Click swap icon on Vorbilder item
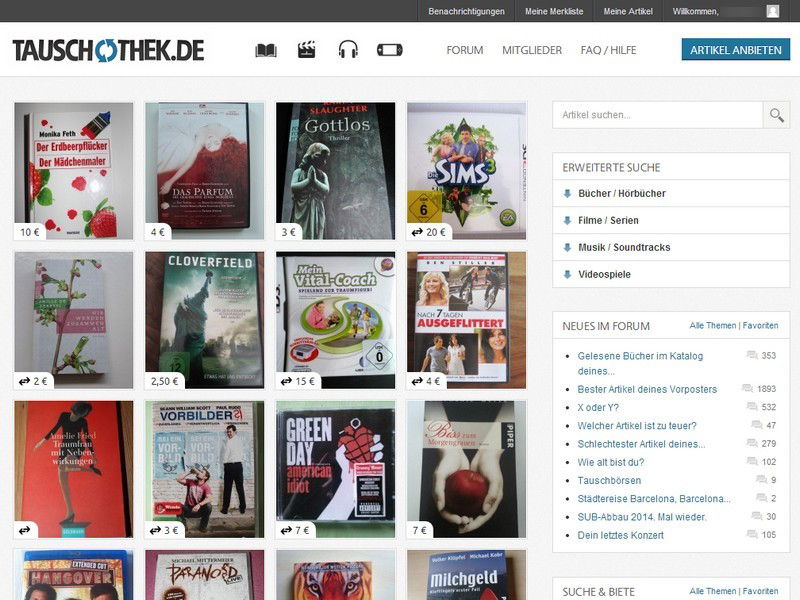This screenshot has height=600, width=800. tap(156, 530)
